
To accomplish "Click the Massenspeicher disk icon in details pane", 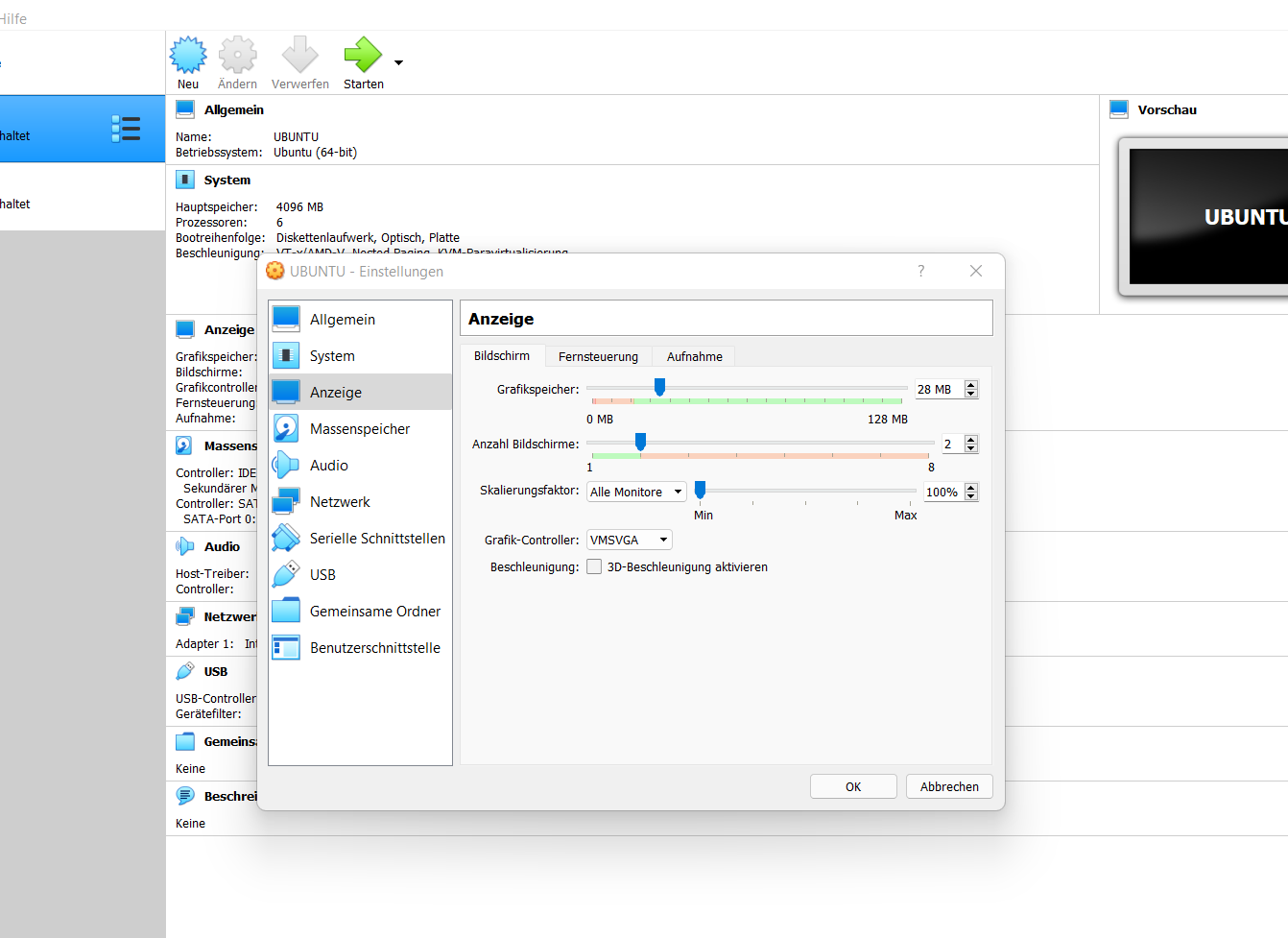I will click(x=184, y=445).
